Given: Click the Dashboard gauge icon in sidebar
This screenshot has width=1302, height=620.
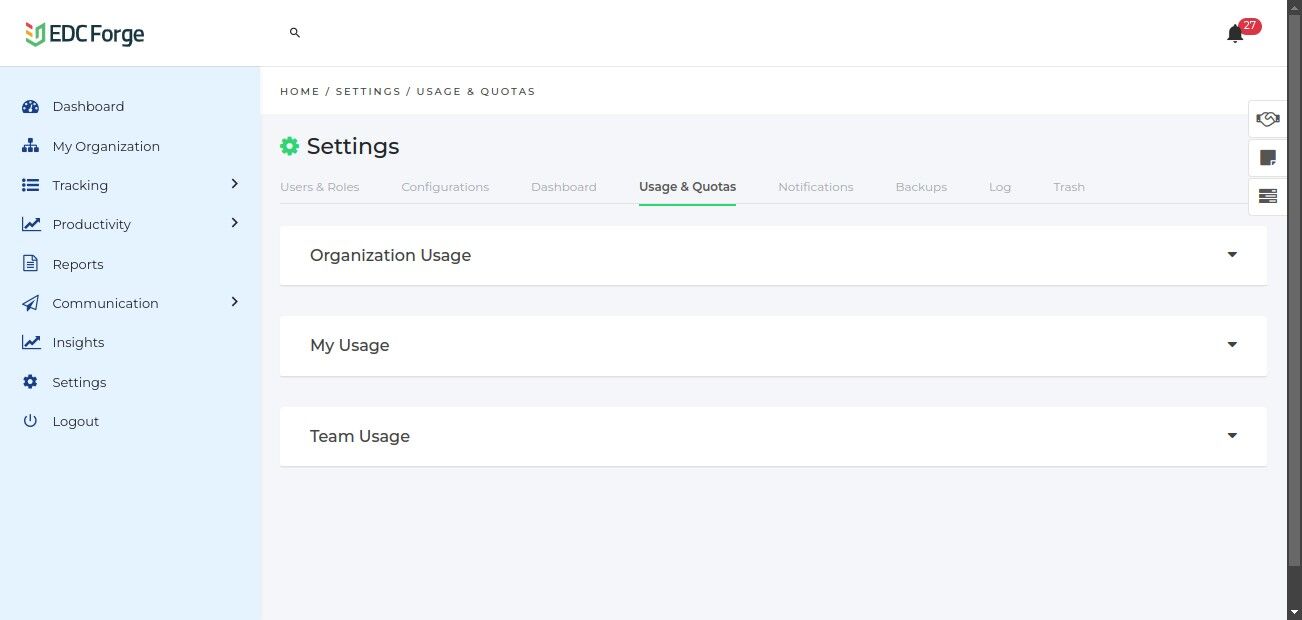Looking at the screenshot, I should [30, 107].
